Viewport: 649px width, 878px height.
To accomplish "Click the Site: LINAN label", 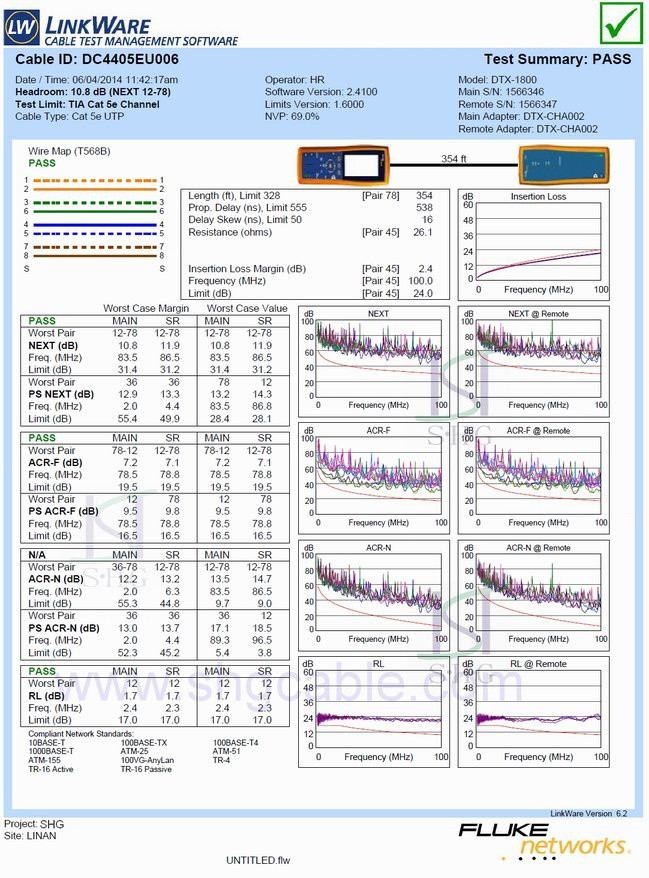I will 30,836.
